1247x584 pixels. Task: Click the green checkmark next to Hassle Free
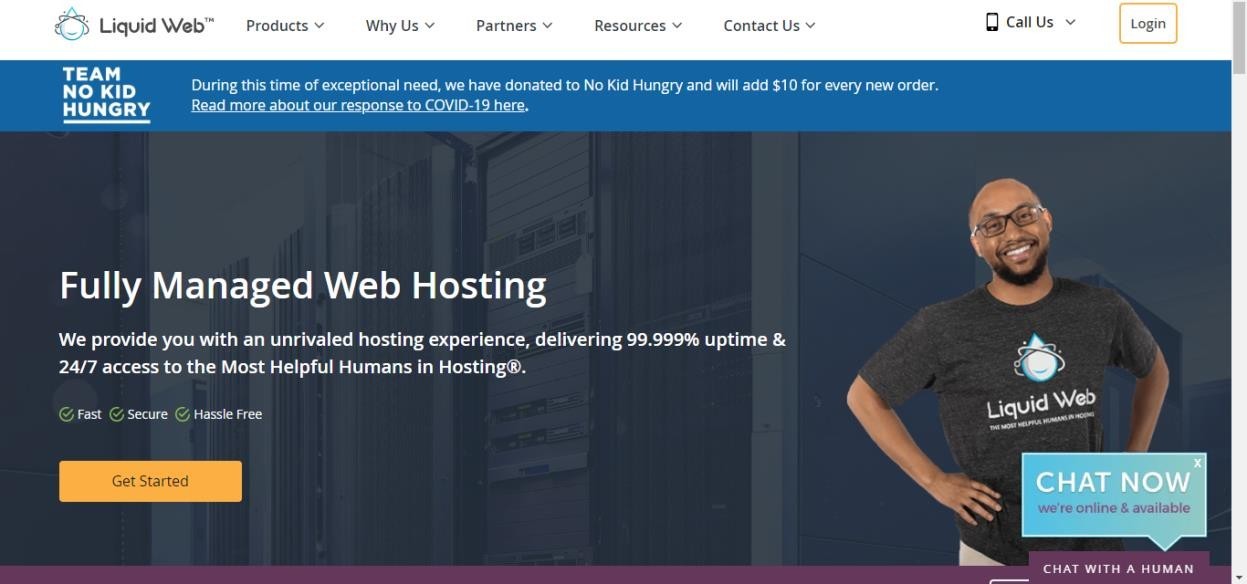point(182,414)
